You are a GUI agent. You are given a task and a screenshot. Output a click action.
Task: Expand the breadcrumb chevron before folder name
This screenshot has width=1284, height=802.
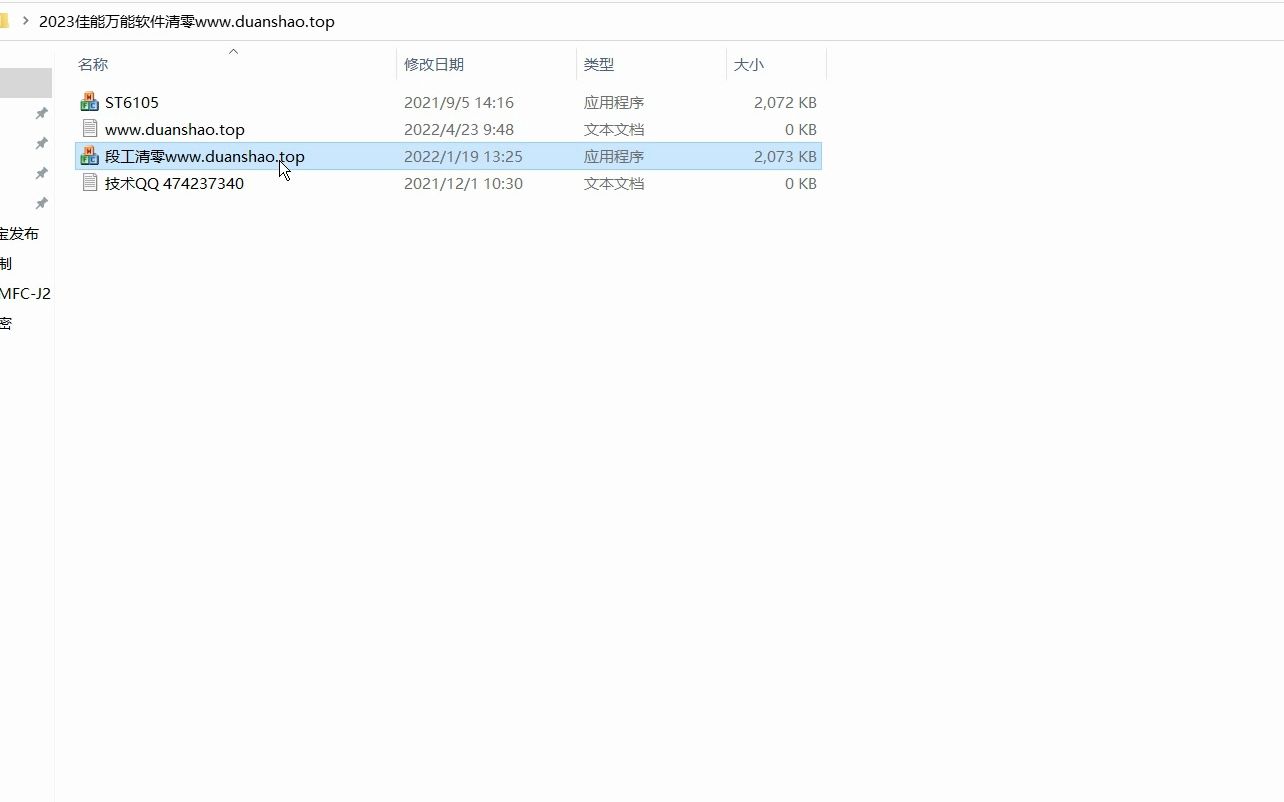pyautogui.click(x=25, y=20)
